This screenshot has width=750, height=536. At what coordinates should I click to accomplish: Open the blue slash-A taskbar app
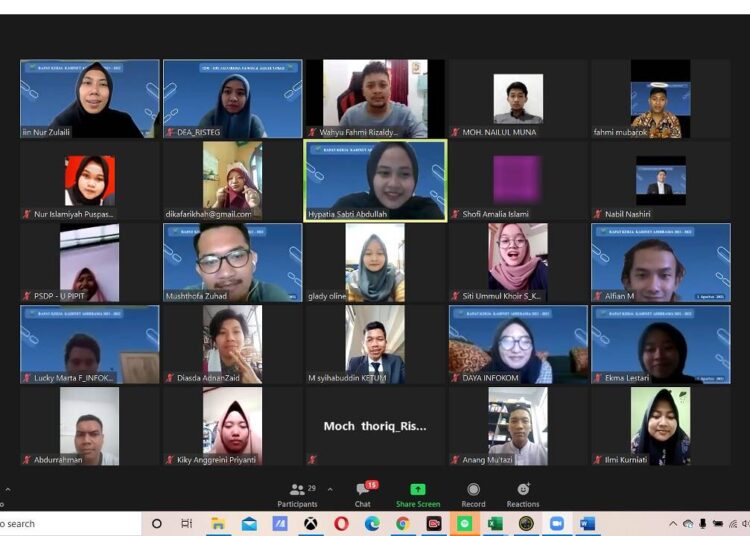[x=280, y=524]
